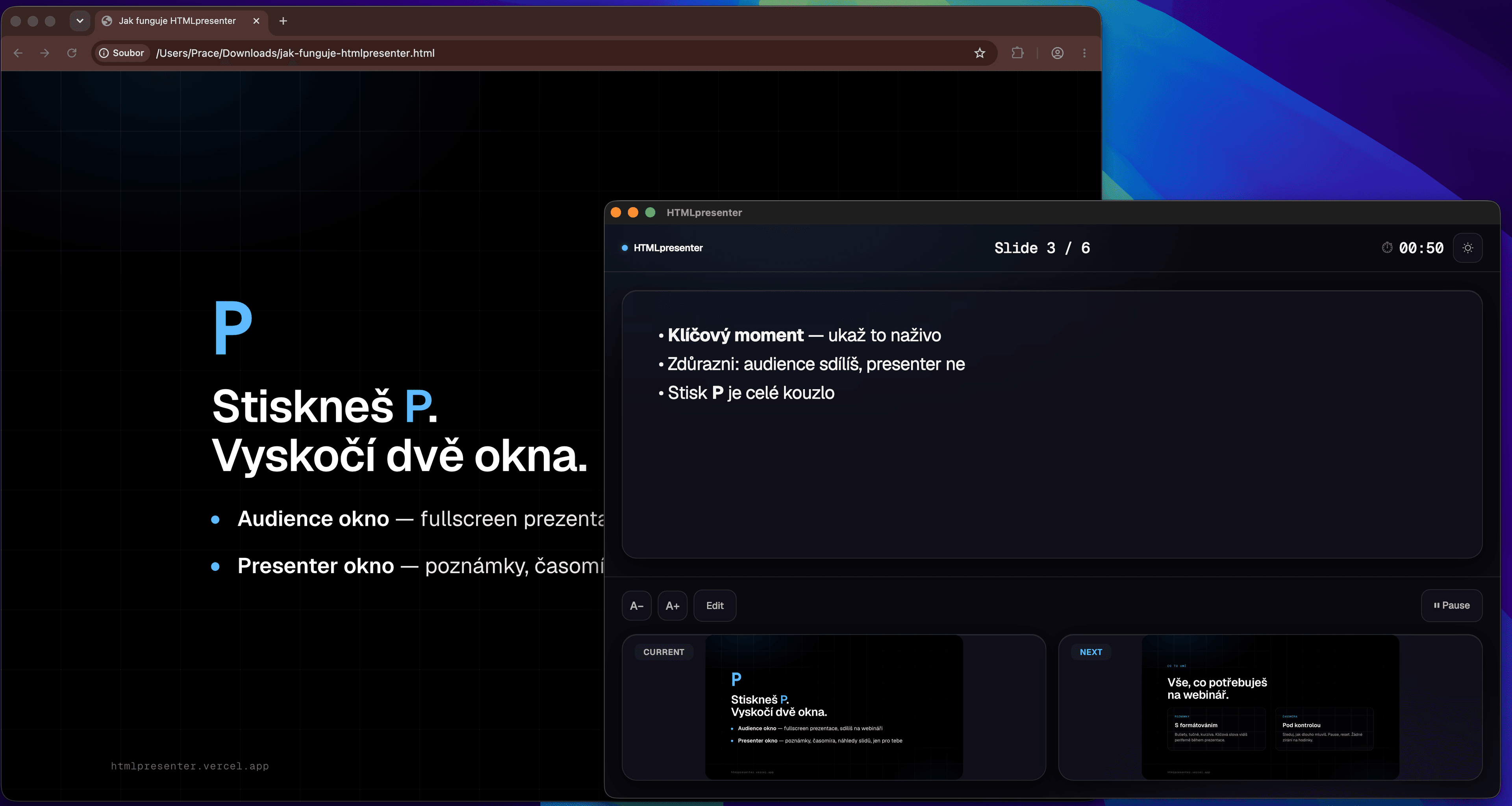Open a new tab with the plus button
1512x806 pixels.
point(283,20)
